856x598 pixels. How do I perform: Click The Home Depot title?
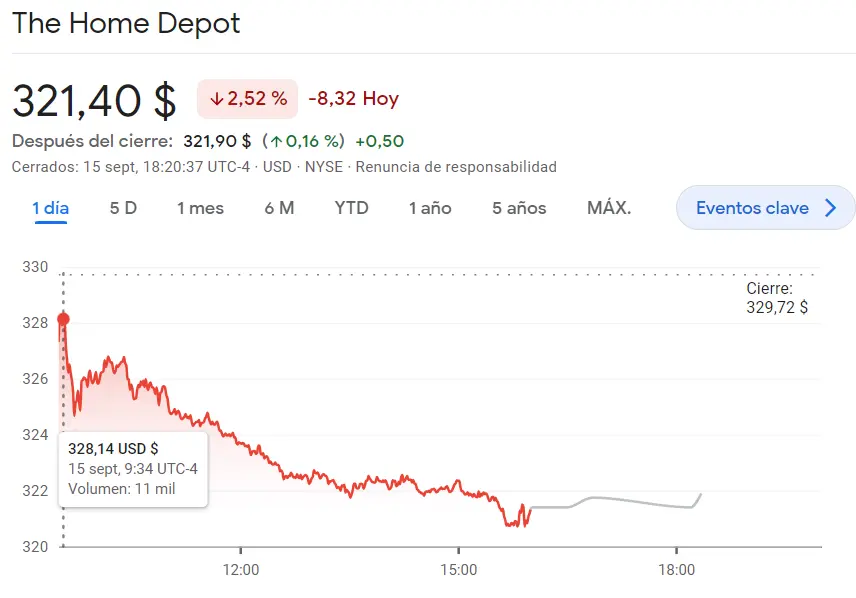tap(126, 24)
